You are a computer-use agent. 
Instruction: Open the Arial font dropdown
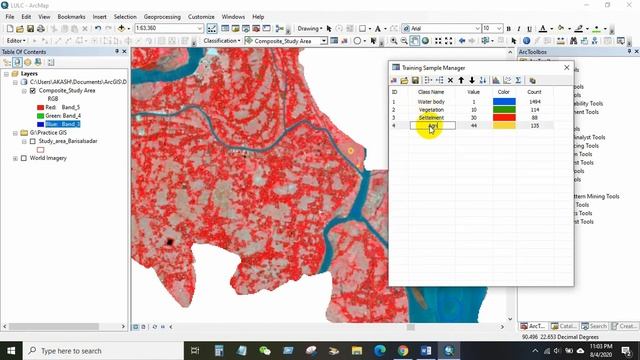pos(477,28)
